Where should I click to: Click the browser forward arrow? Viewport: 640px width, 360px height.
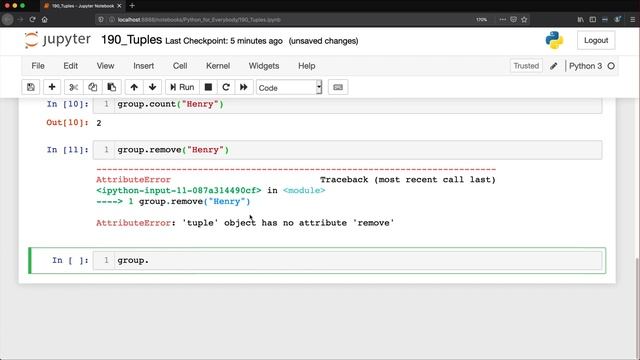coord(20,19)
